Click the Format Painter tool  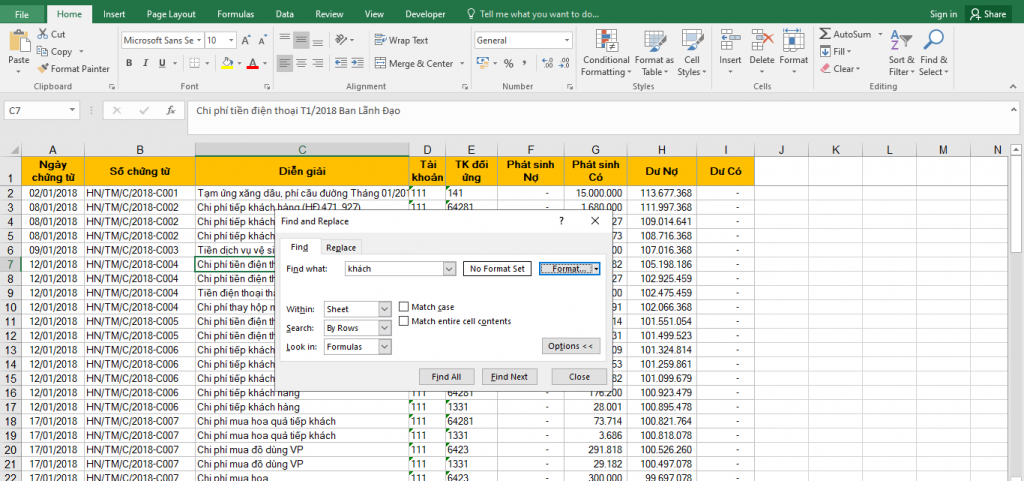73,69
